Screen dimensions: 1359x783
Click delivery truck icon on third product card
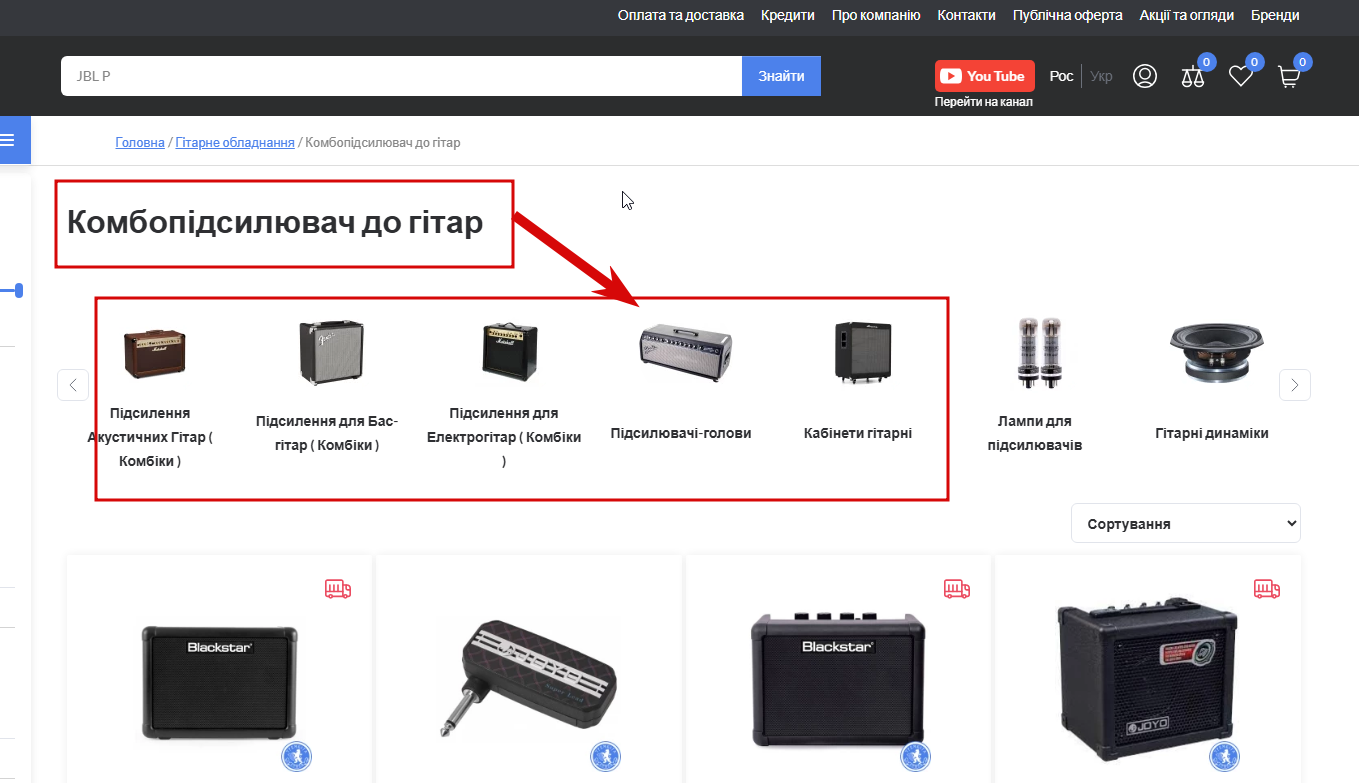point(957,589)
